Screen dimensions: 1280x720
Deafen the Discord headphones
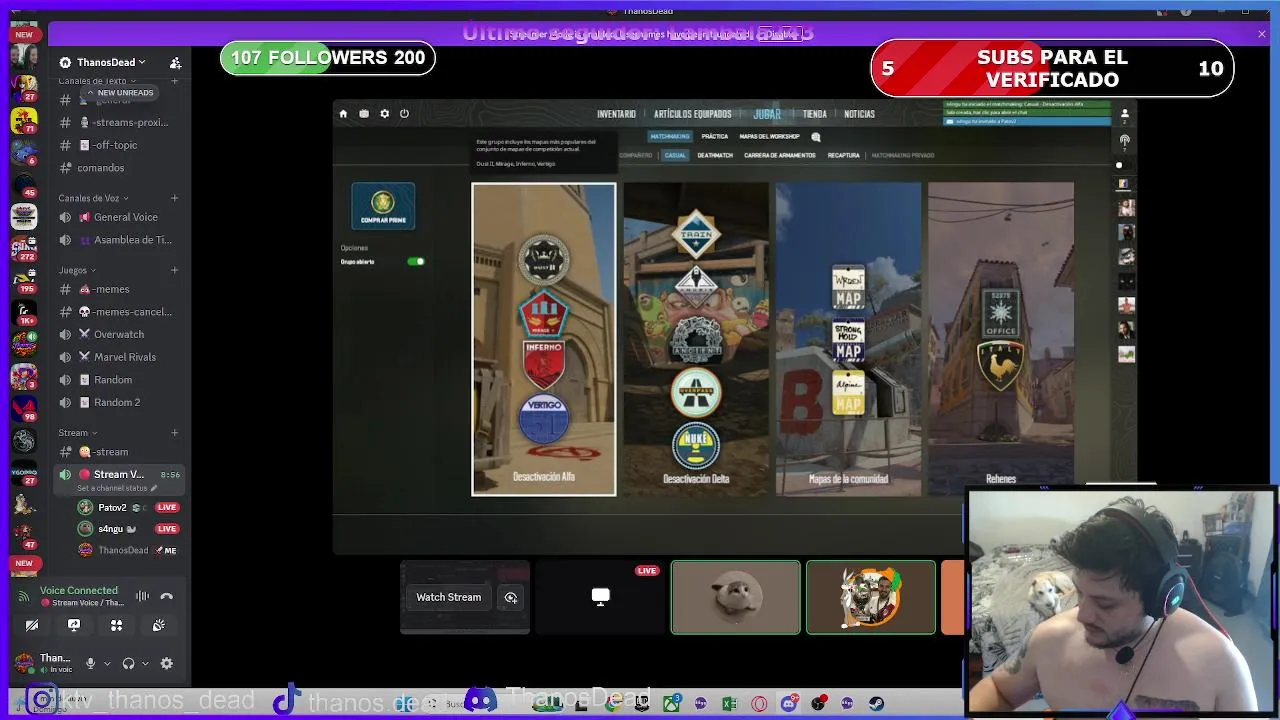[128, 663]
